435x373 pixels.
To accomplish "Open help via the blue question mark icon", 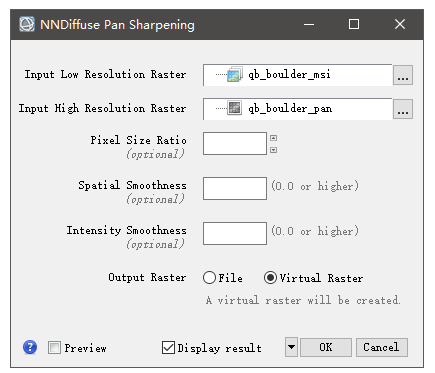I will [x=30, y=347].
